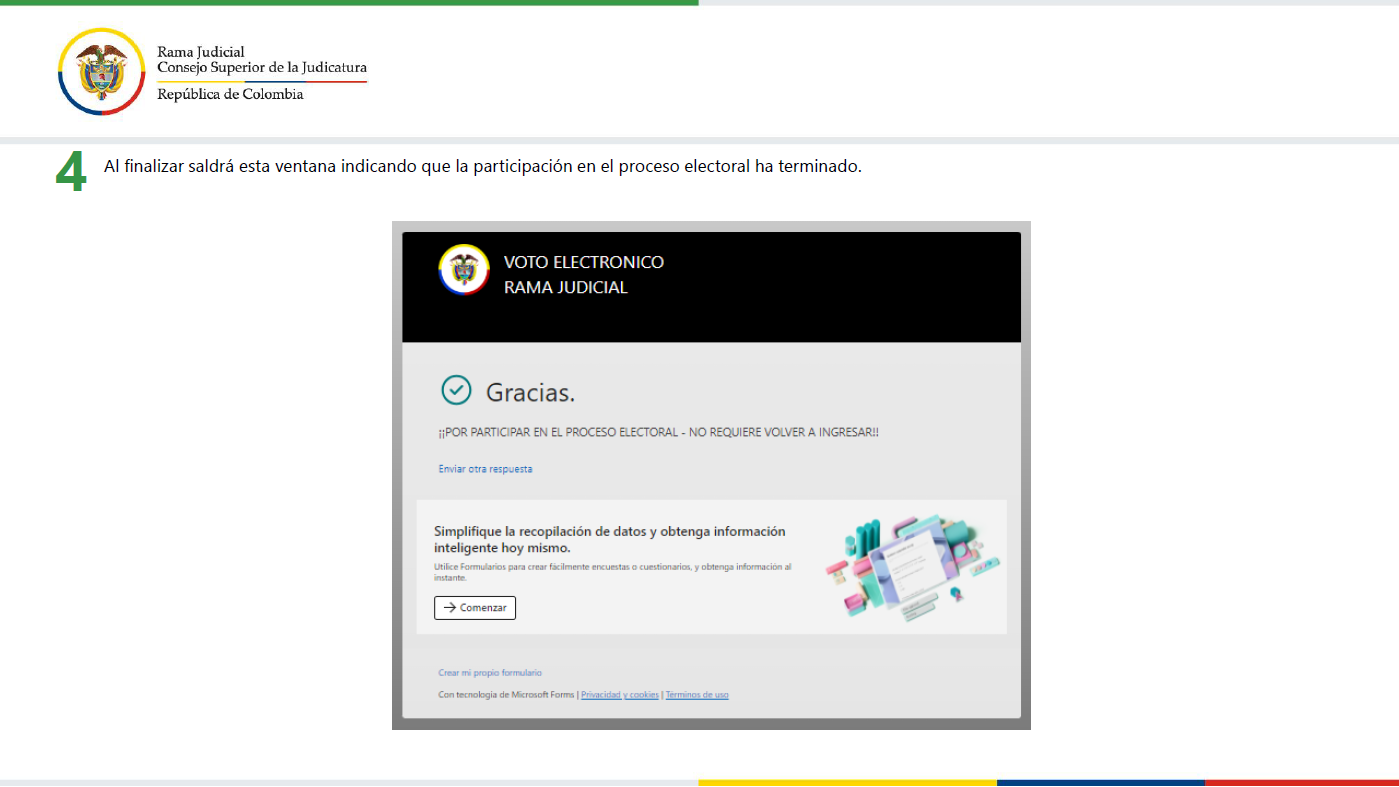Click the "Enviar otra respuesta" link
Screen dimensions: 1399x787
click(x=485, y=469)
